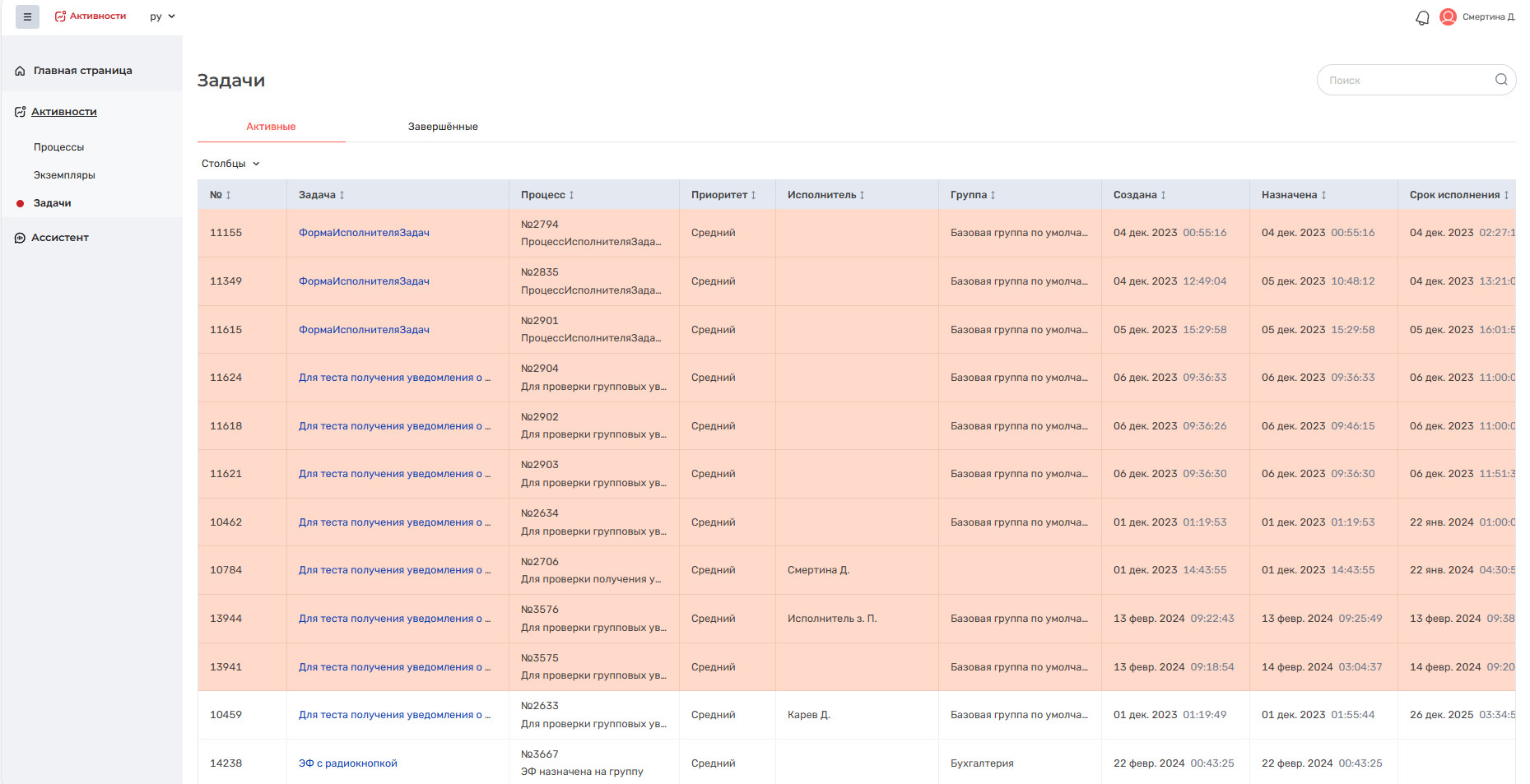Switch to the Активные tab

(271, 127)
